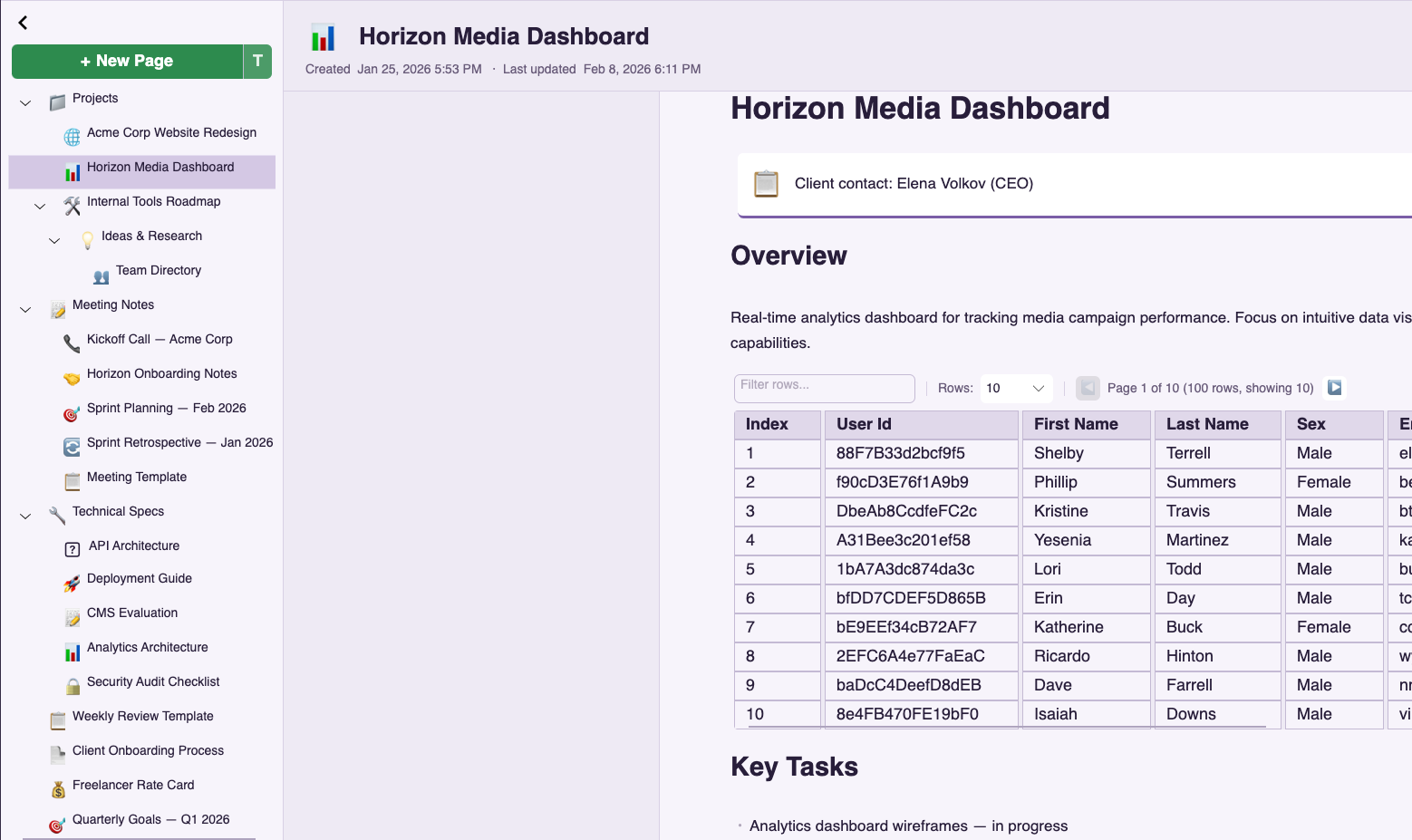This screenshot has height=840, width=1412.
Task: Select the Kickoff Call phone icon
Action: pos(73,340)
